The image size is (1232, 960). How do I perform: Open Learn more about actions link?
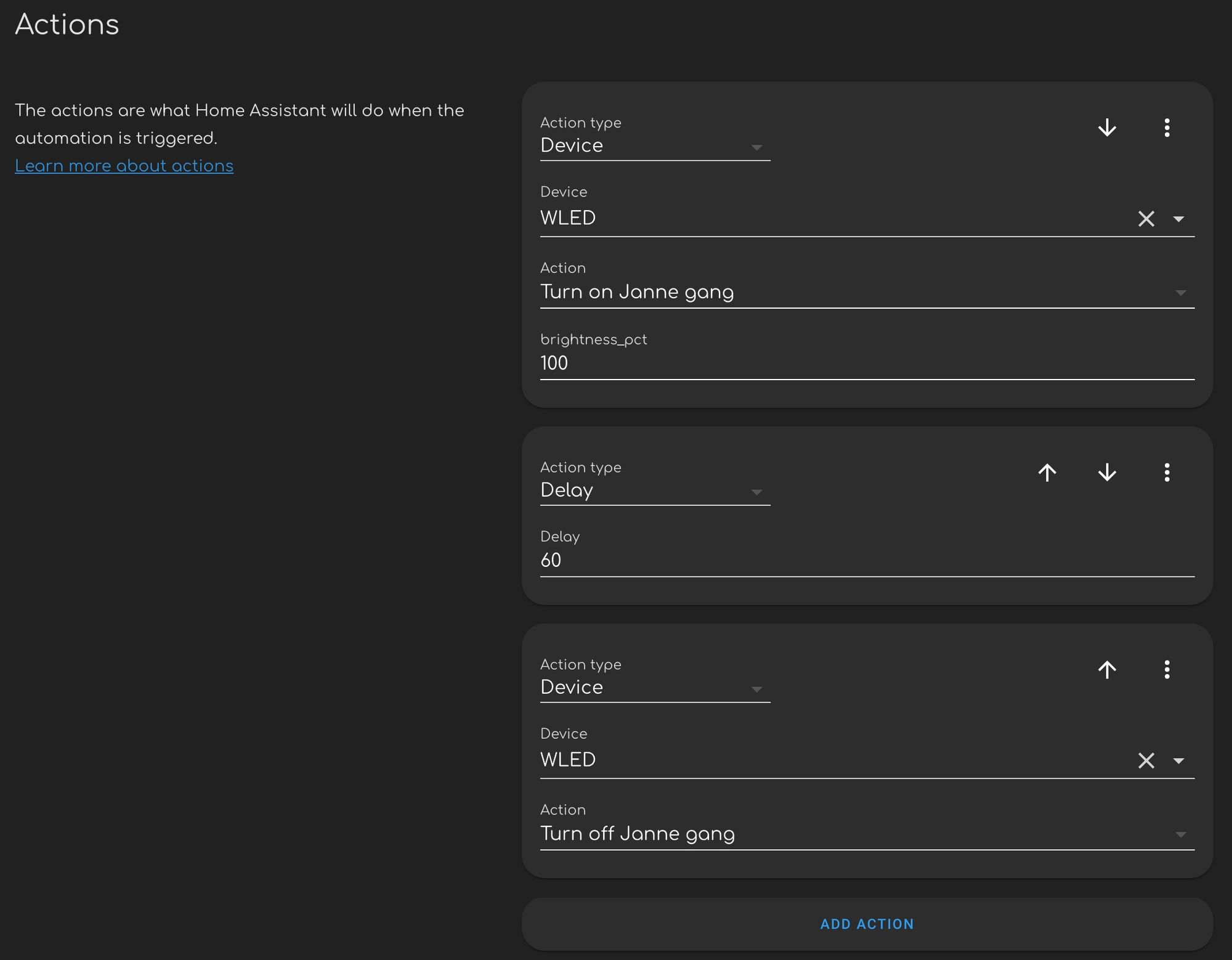tap(124, 166)
